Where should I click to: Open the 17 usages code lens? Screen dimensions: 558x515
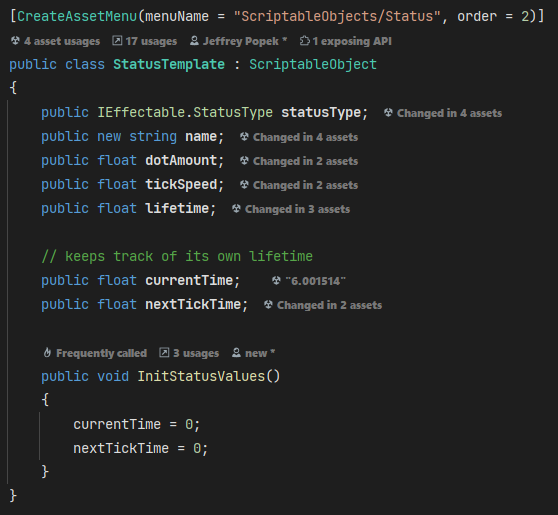[144, 41]
